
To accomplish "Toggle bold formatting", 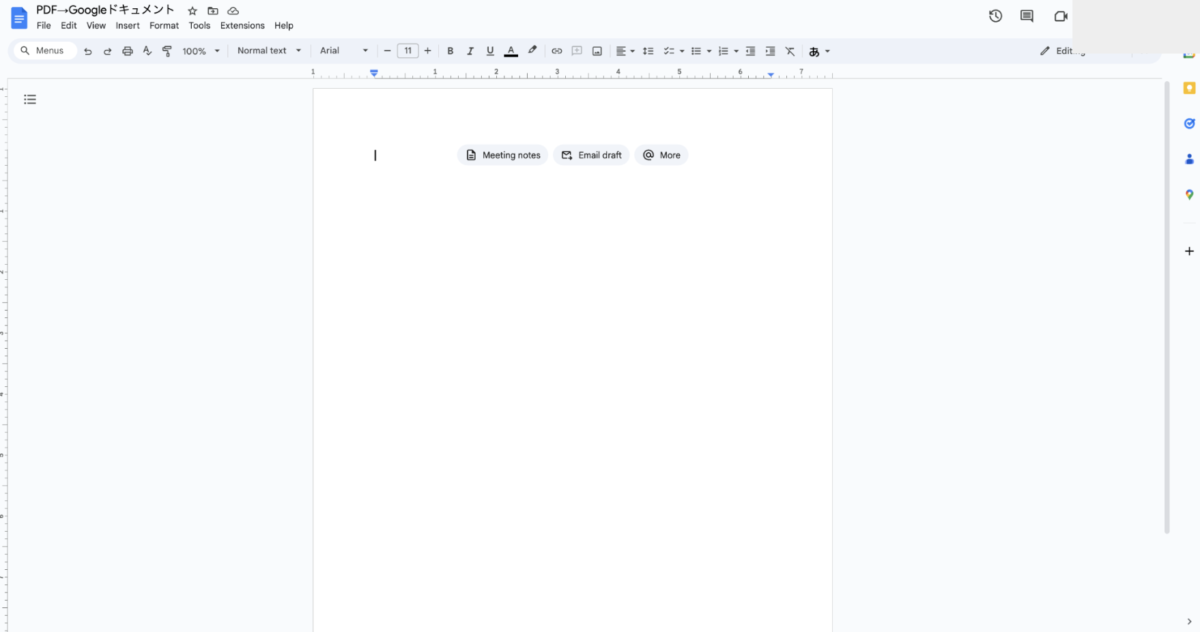I will click(450, 51).
